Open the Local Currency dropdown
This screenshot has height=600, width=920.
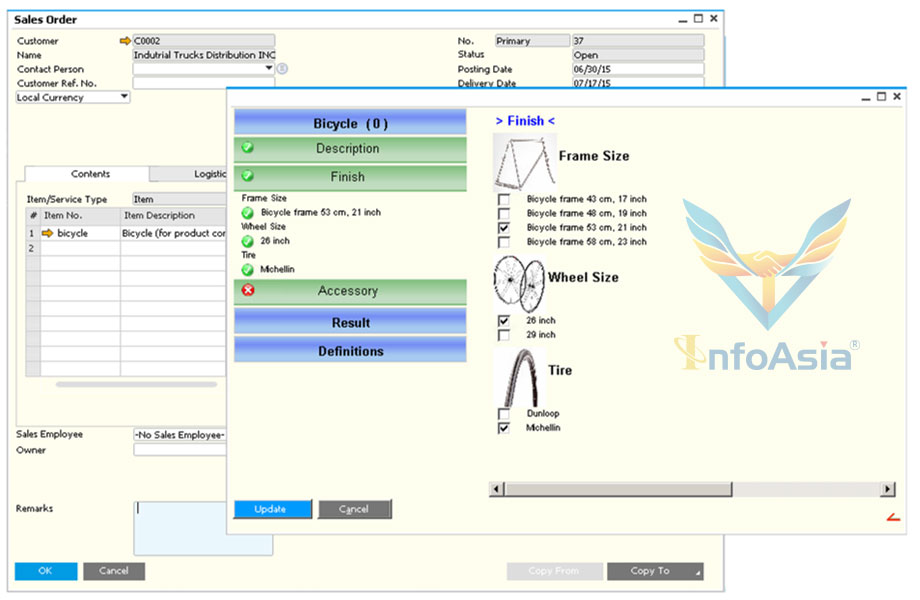pos(124,97)
